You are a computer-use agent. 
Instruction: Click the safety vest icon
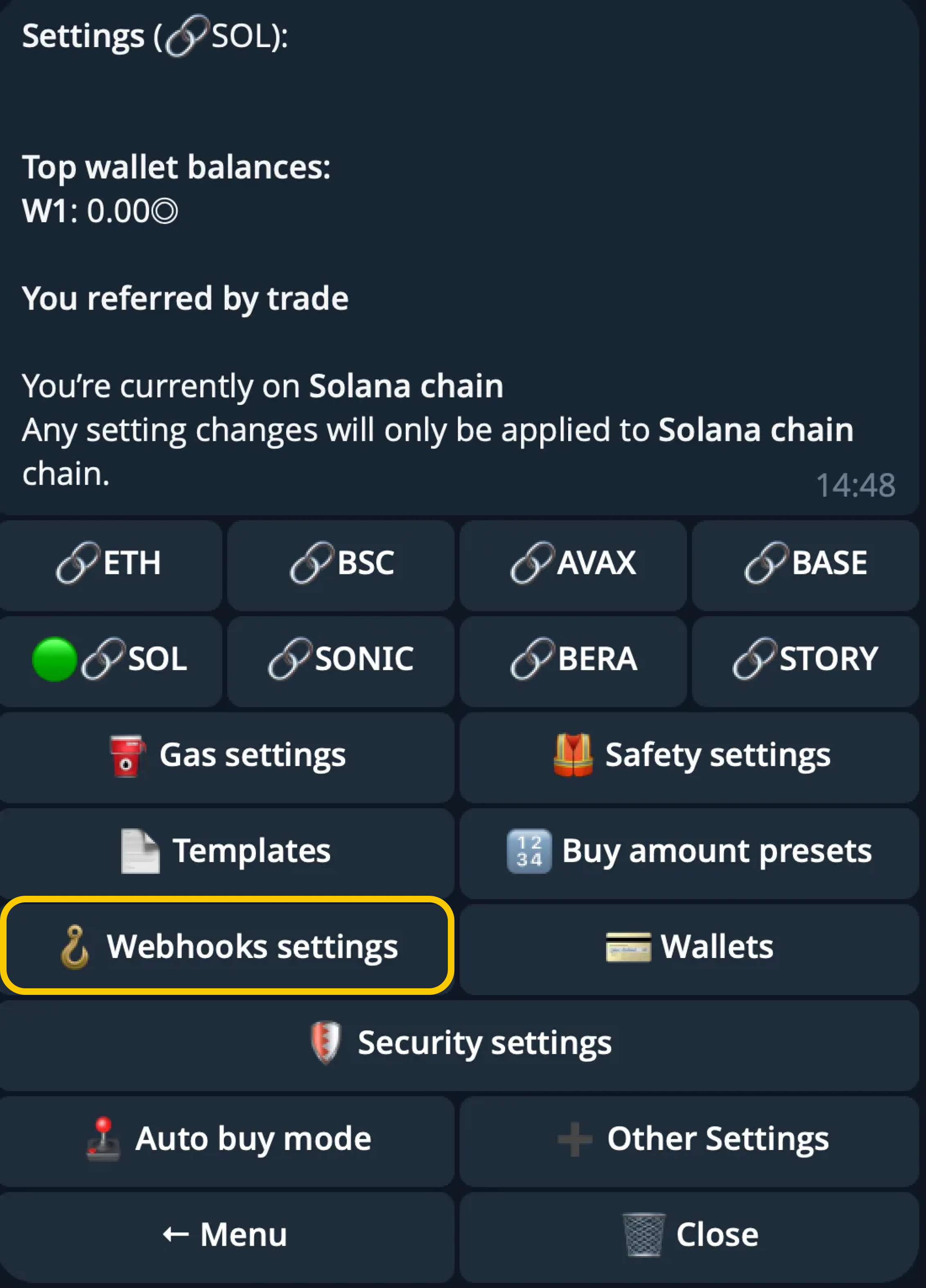pyautogui.click(x=572, y=755)
